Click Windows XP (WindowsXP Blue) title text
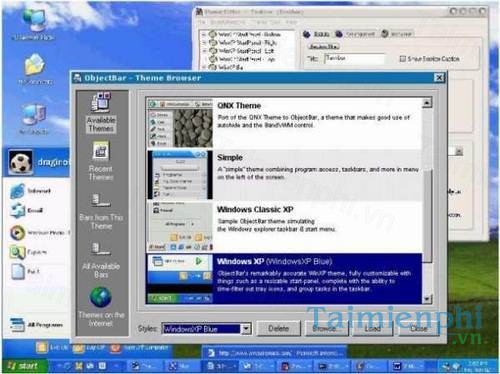500x374 pixels. 274,261
